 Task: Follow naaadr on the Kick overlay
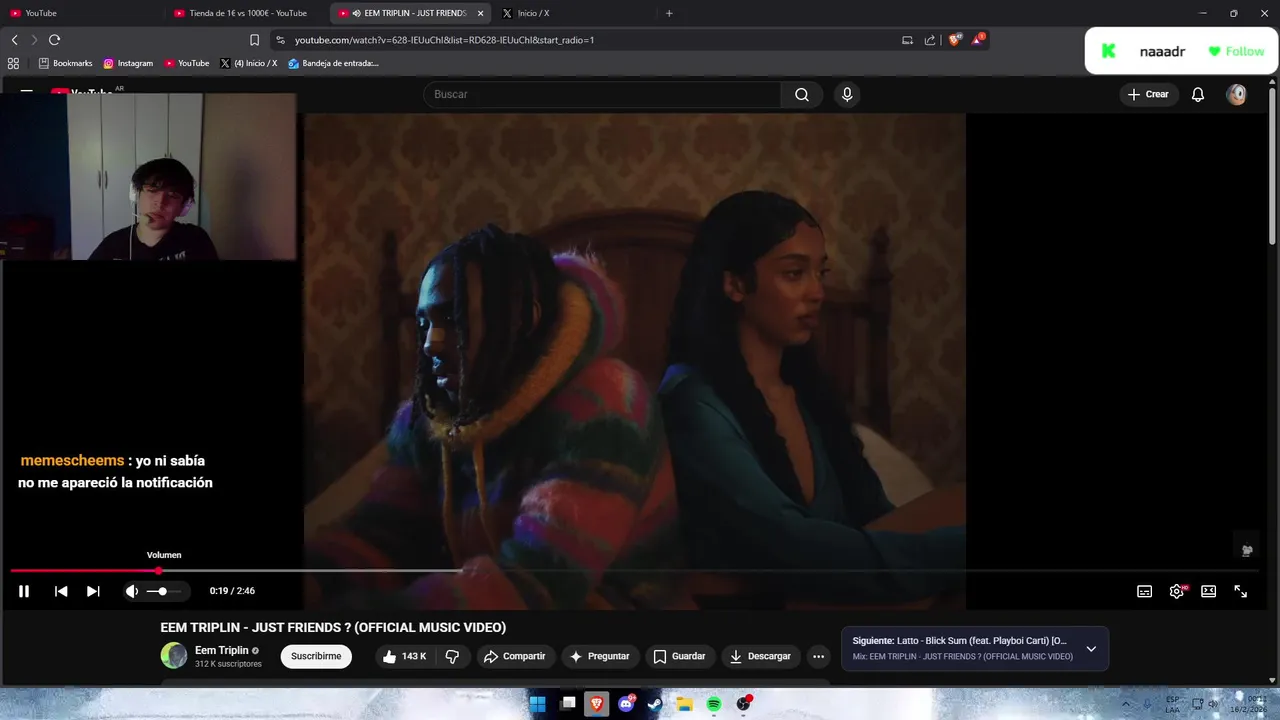[x=1236, y=51]
